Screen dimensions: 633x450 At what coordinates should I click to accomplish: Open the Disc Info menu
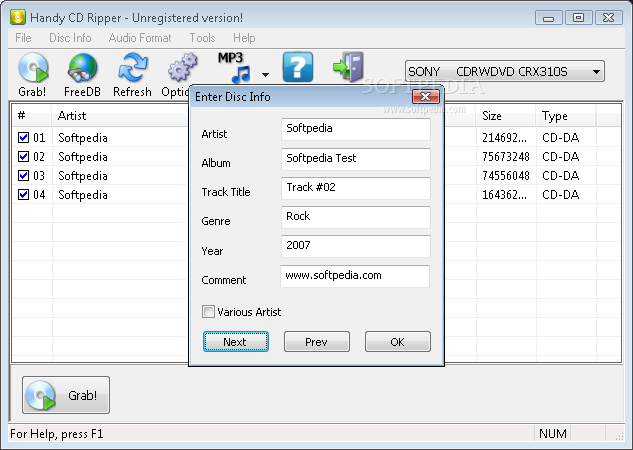[70, 38]
